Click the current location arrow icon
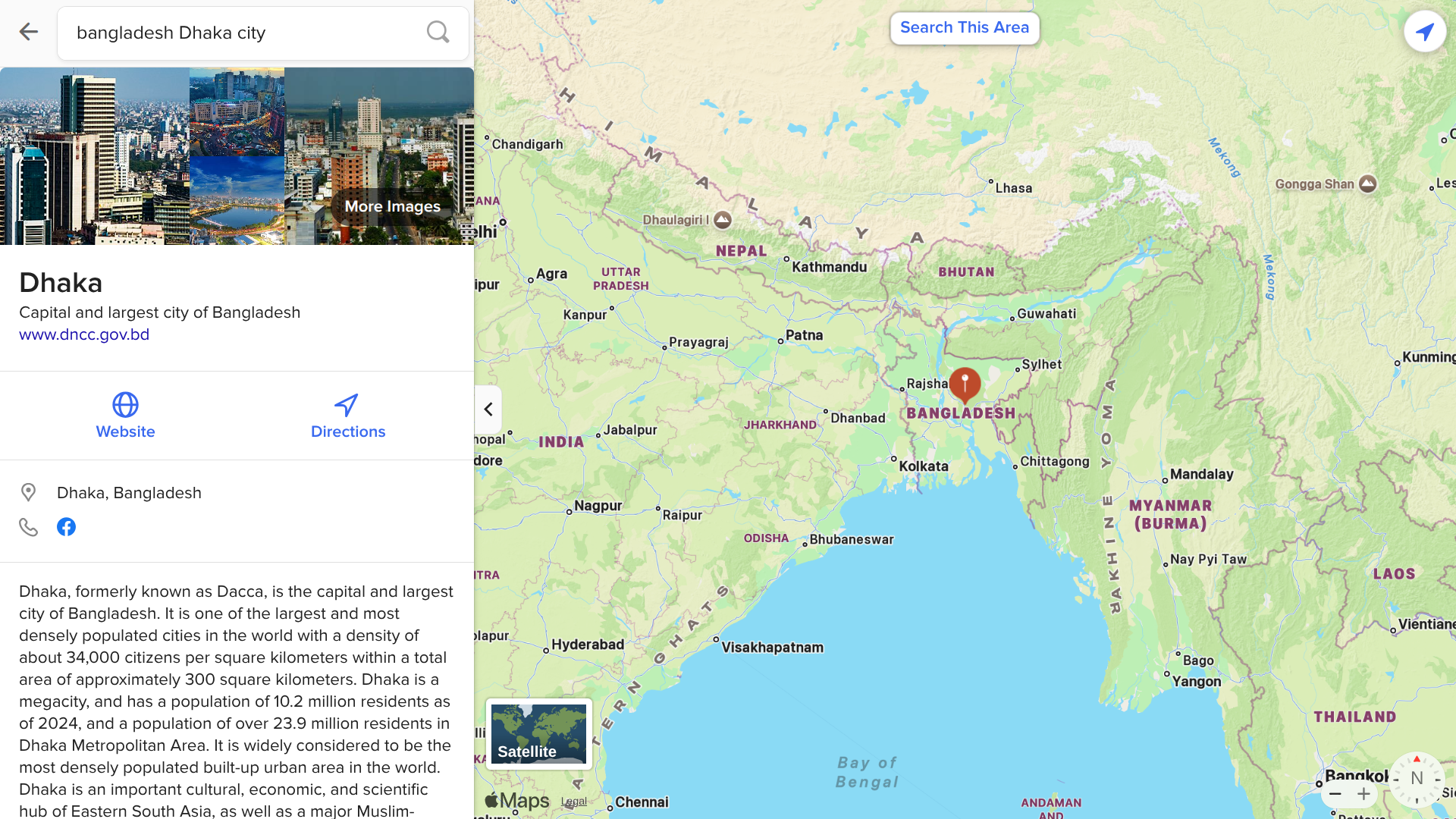1456x819 pixels. [1425, 31]
